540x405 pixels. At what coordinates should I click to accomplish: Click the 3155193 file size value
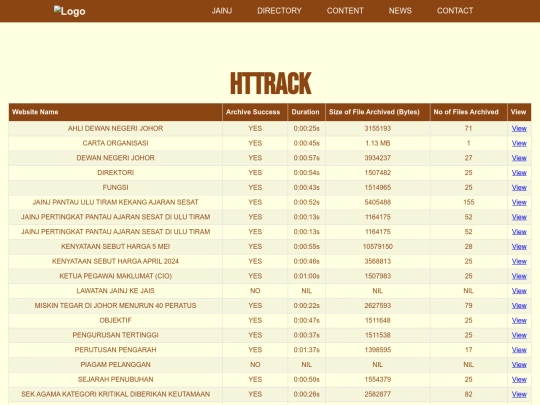(377, 128)
